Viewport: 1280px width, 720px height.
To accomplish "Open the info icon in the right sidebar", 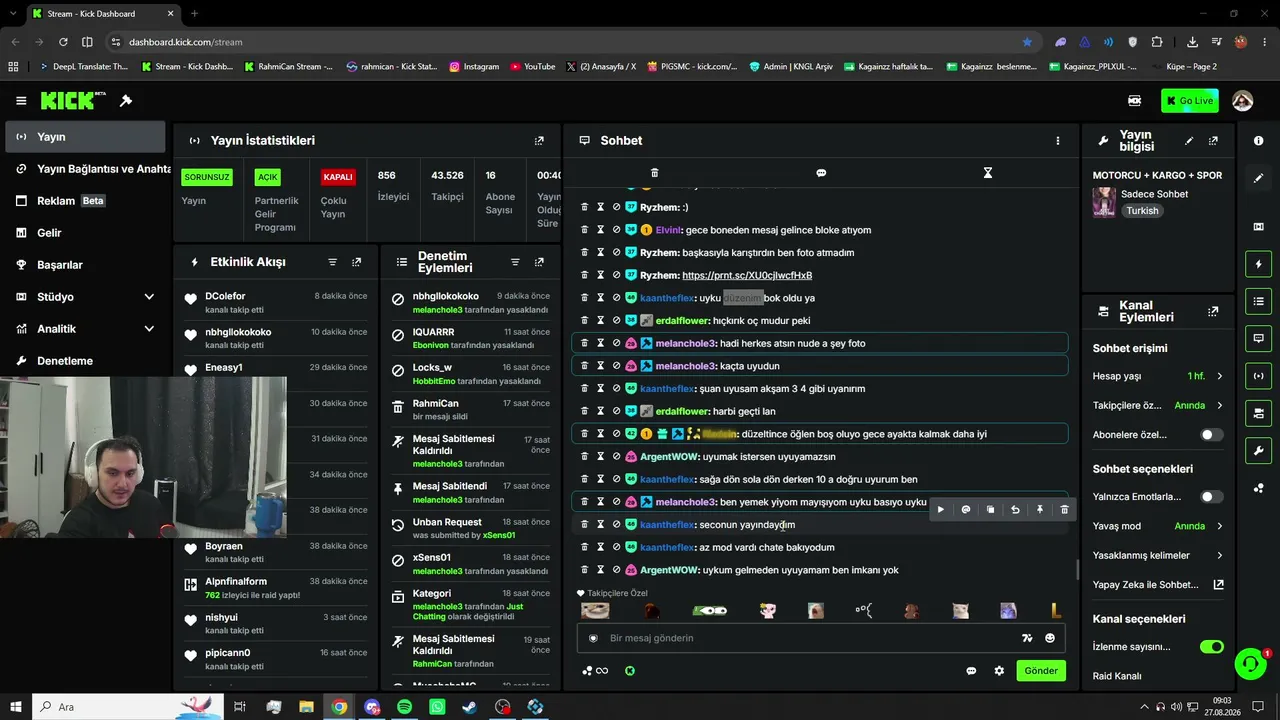I will (x=1258, y=141).
